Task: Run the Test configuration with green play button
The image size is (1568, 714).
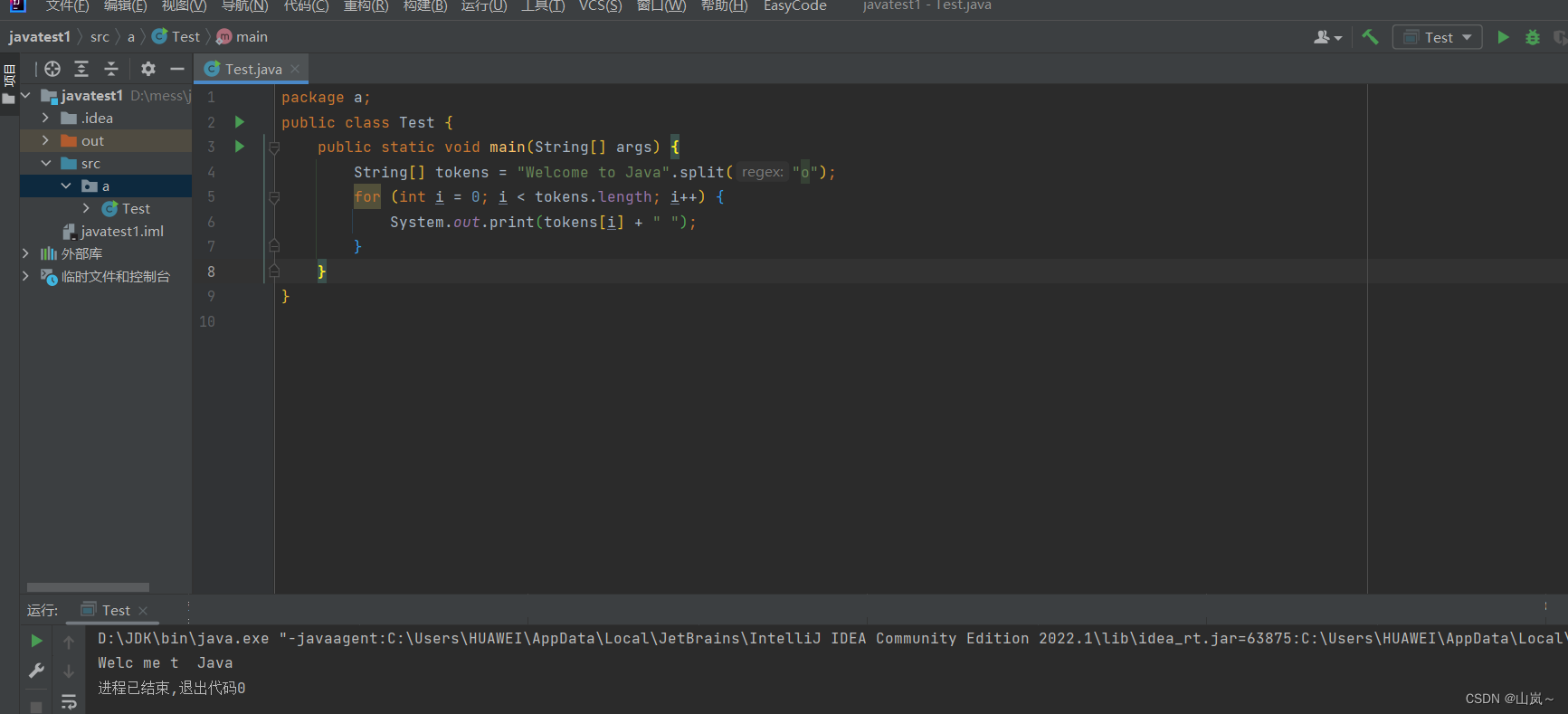Action: click(x=1503, y=37)
